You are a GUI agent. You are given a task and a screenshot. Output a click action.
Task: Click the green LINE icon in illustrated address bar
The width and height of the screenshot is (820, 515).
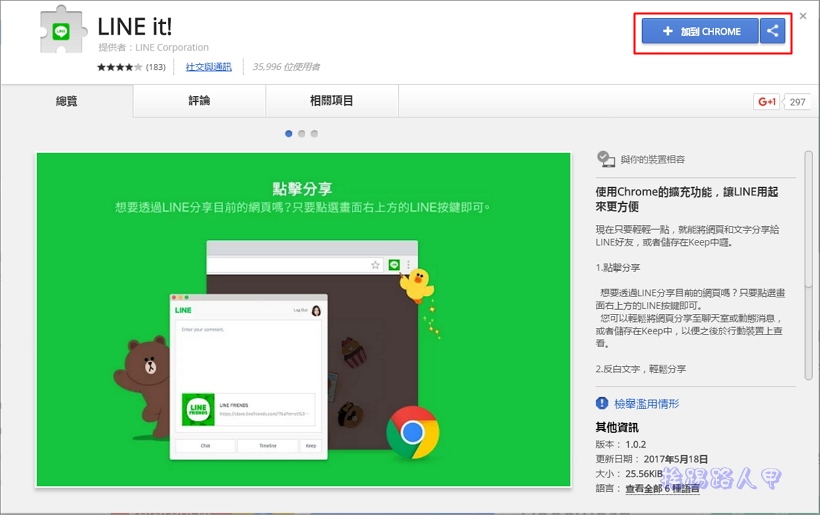(394, 265)
